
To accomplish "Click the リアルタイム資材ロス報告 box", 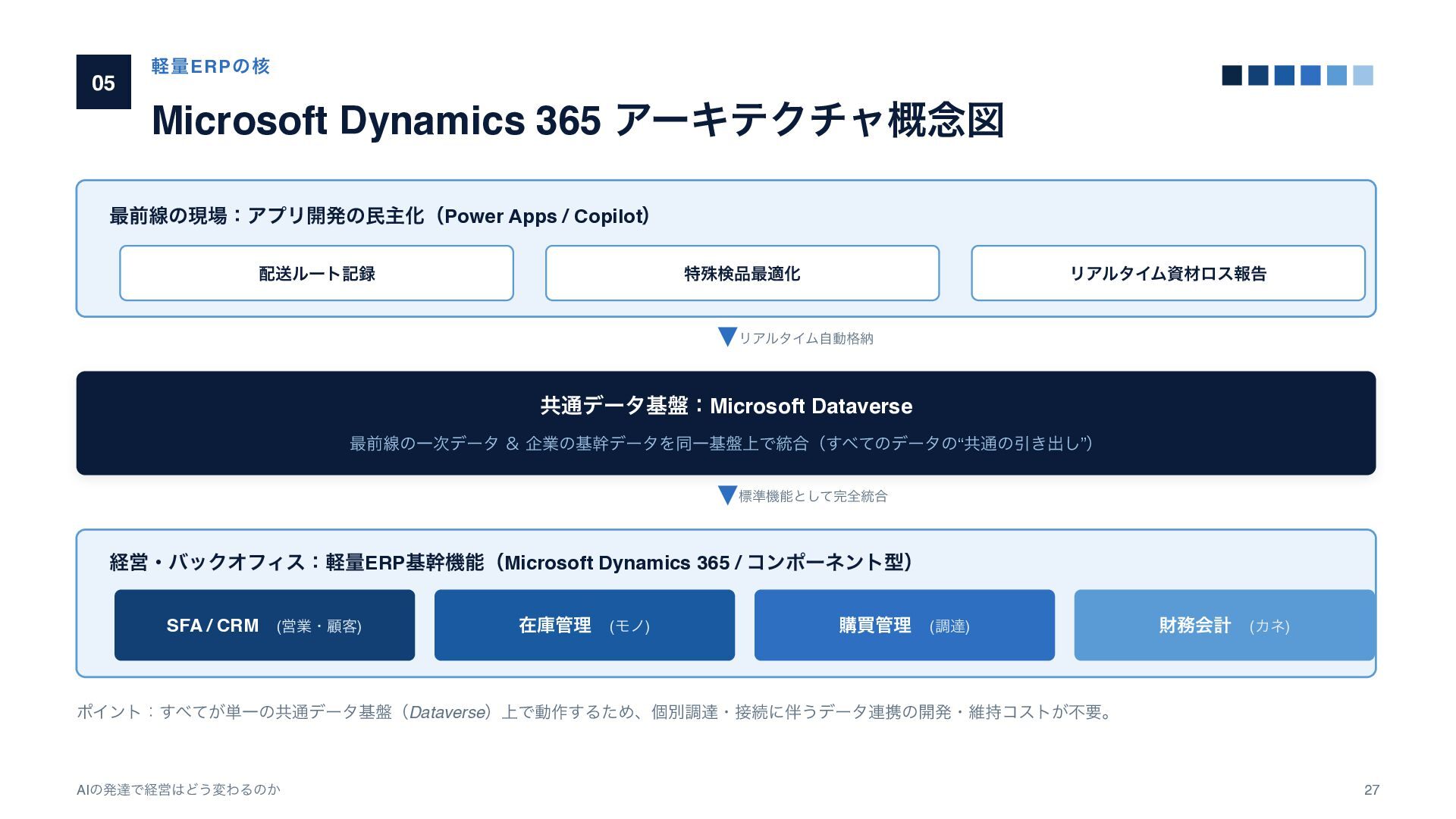I will point(1168,273).
